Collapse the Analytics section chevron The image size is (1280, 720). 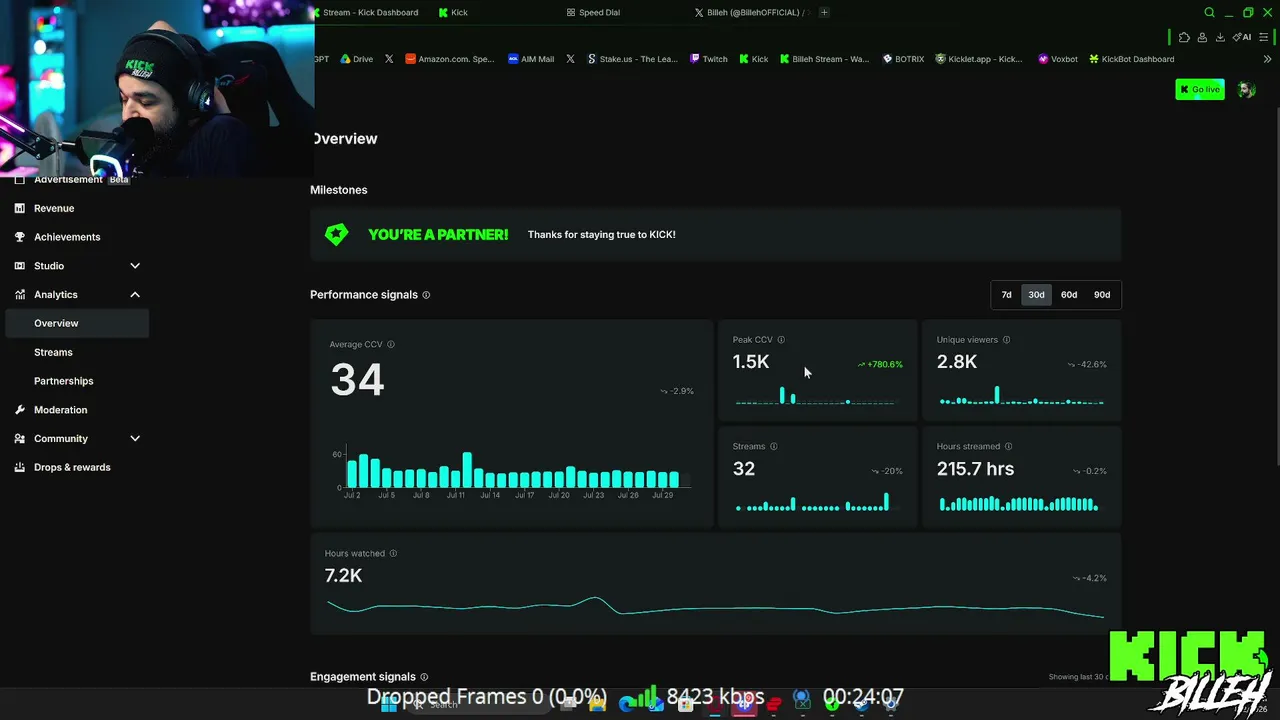135,295
